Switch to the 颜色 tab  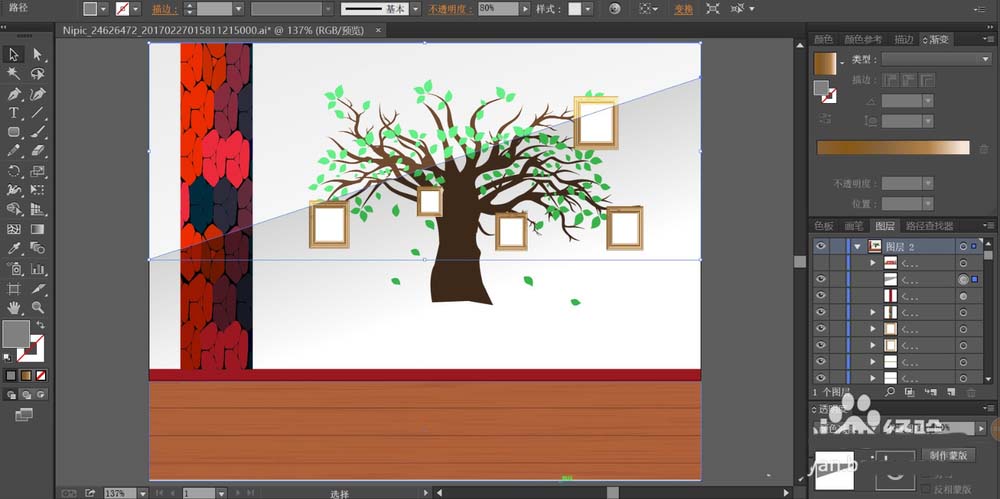click(823, 39)
